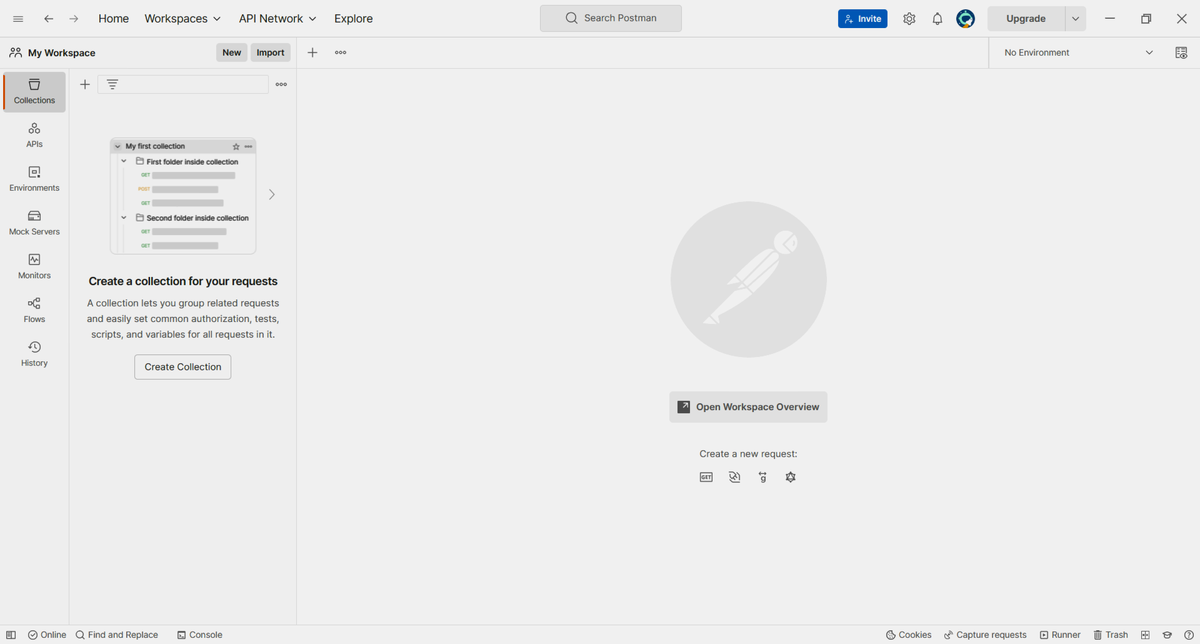Image resolution: width=1200 pixels, height=644 pixels.
Task: Open the Workspaces dropdown menu
Action: tap(183, 18)
